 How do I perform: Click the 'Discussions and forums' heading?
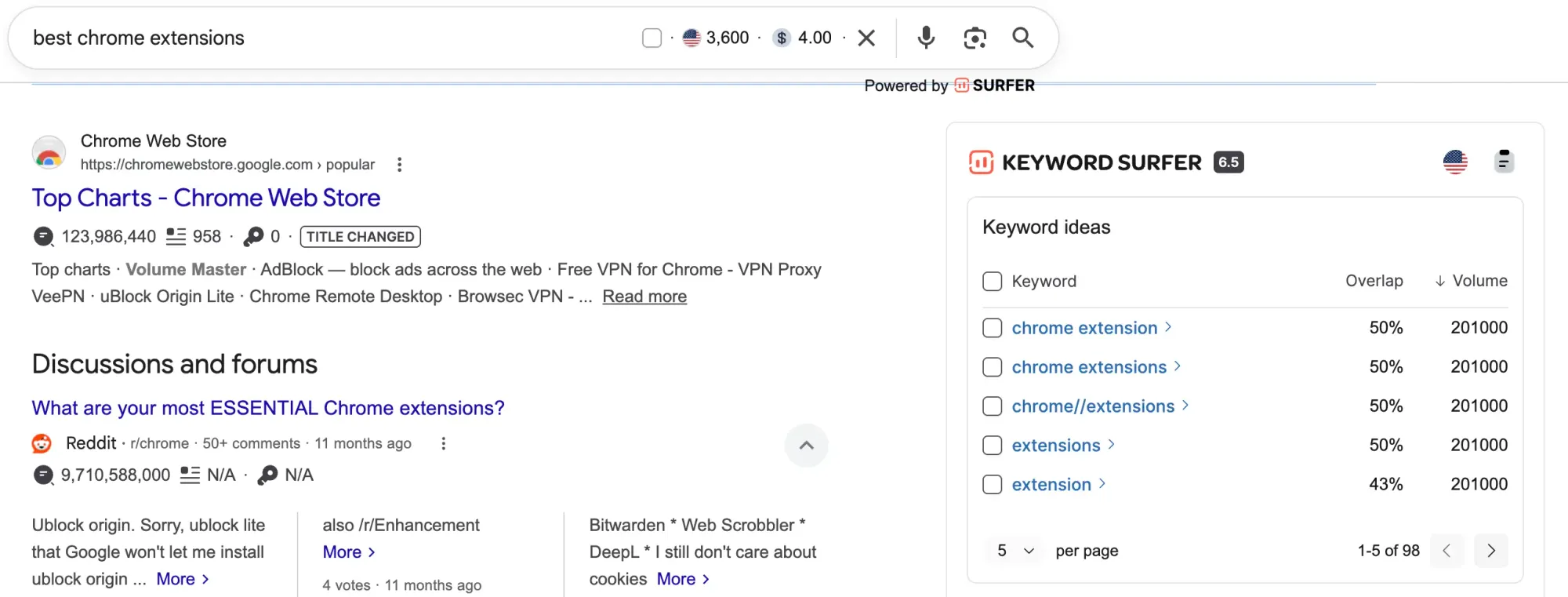point(175,364)
